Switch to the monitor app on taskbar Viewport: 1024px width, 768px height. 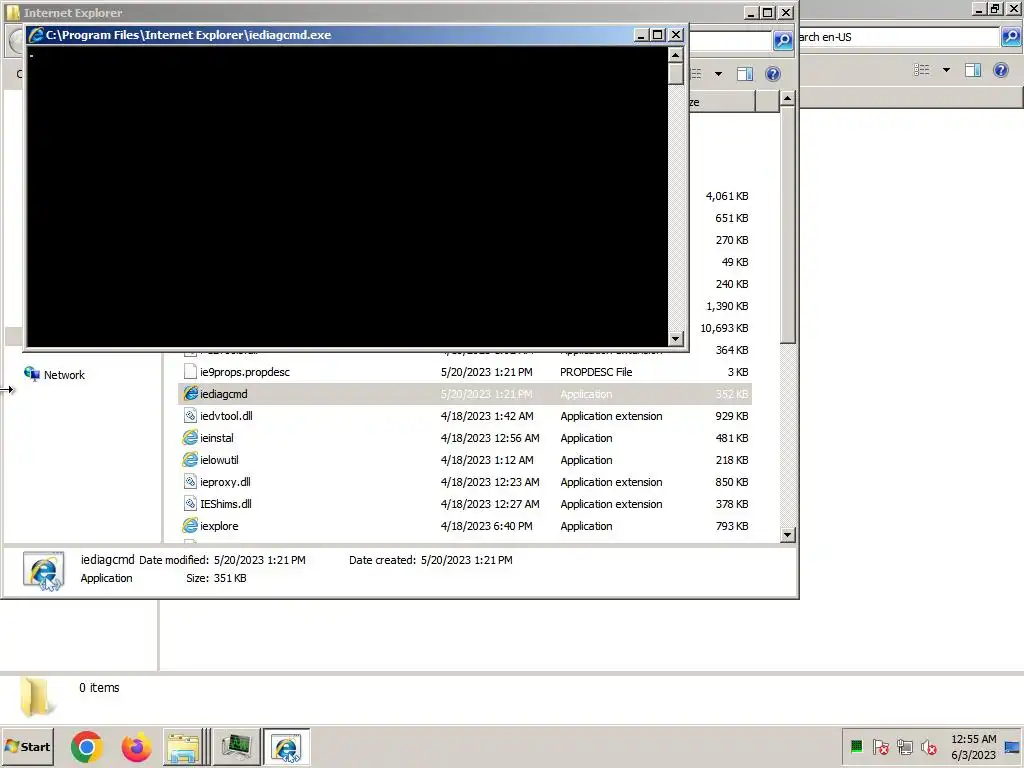tap(236, 746)
